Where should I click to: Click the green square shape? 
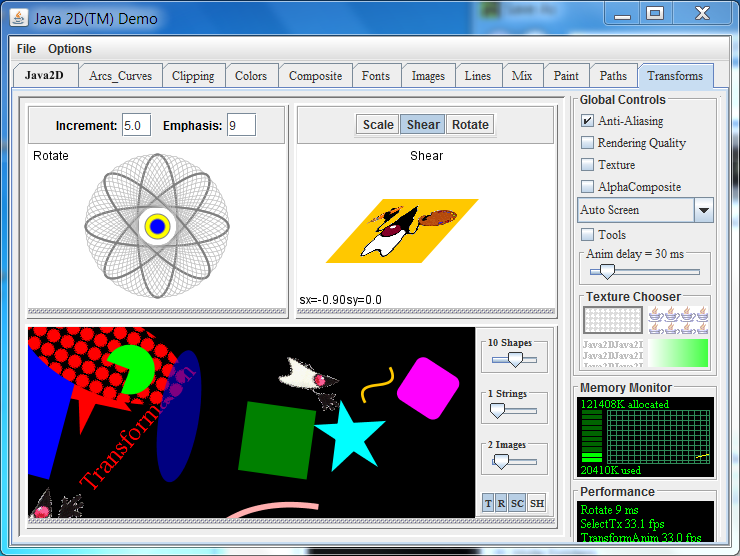(277, 440)
